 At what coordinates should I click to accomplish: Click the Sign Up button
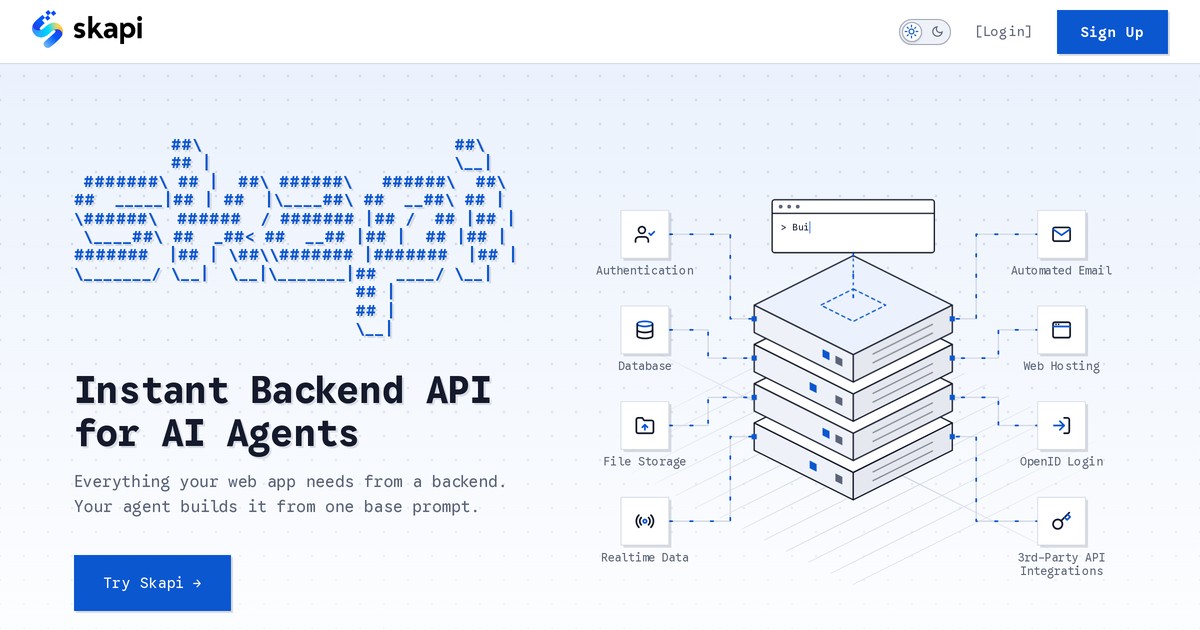pos(1112,32)
